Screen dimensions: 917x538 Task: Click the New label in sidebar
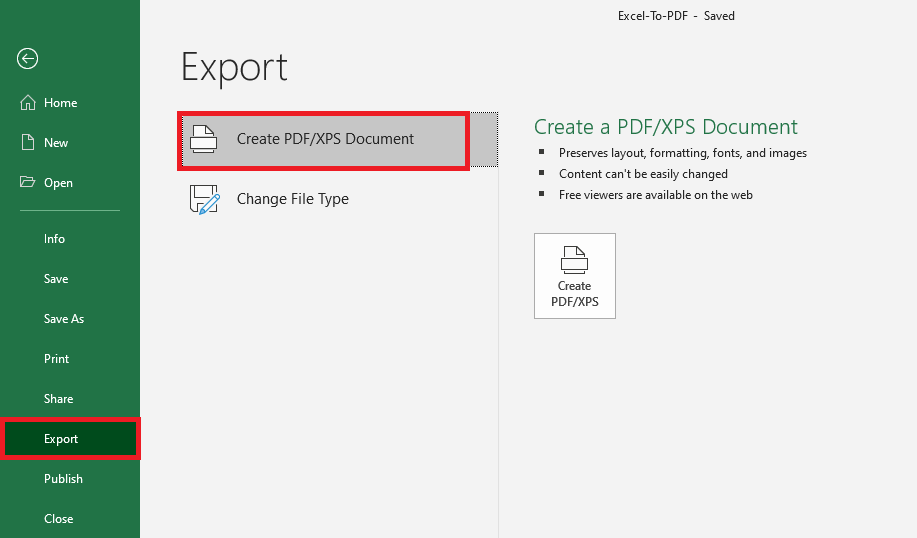click(56, 143)
